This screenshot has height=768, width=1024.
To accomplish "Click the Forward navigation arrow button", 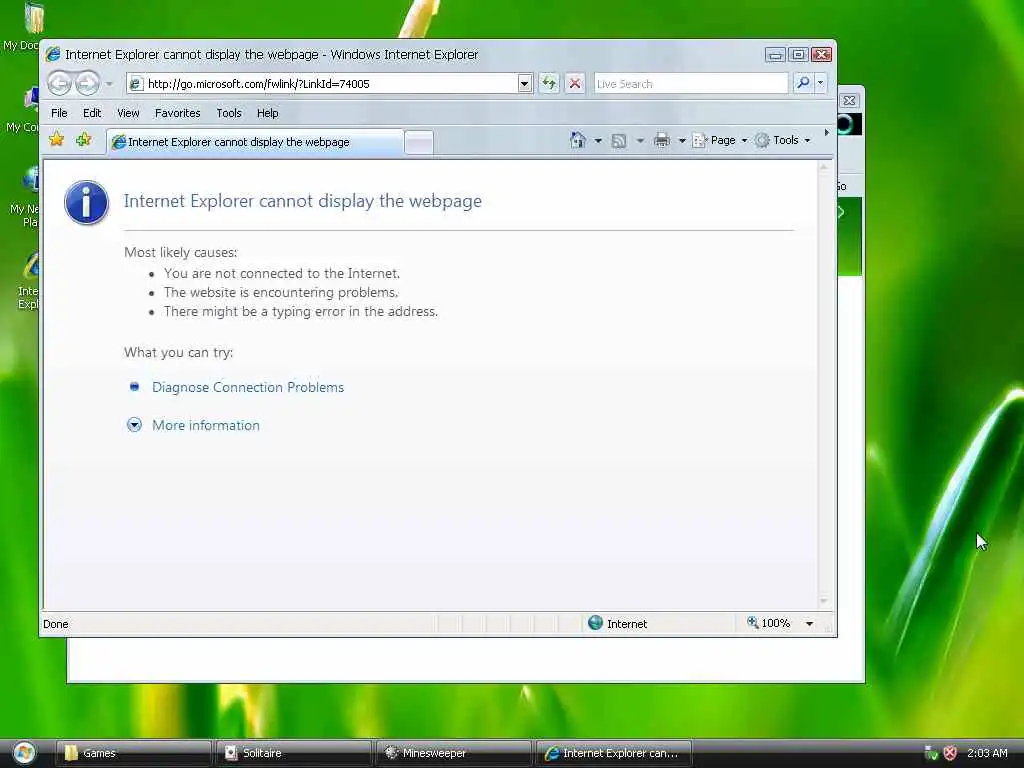I will pos(88,84).
